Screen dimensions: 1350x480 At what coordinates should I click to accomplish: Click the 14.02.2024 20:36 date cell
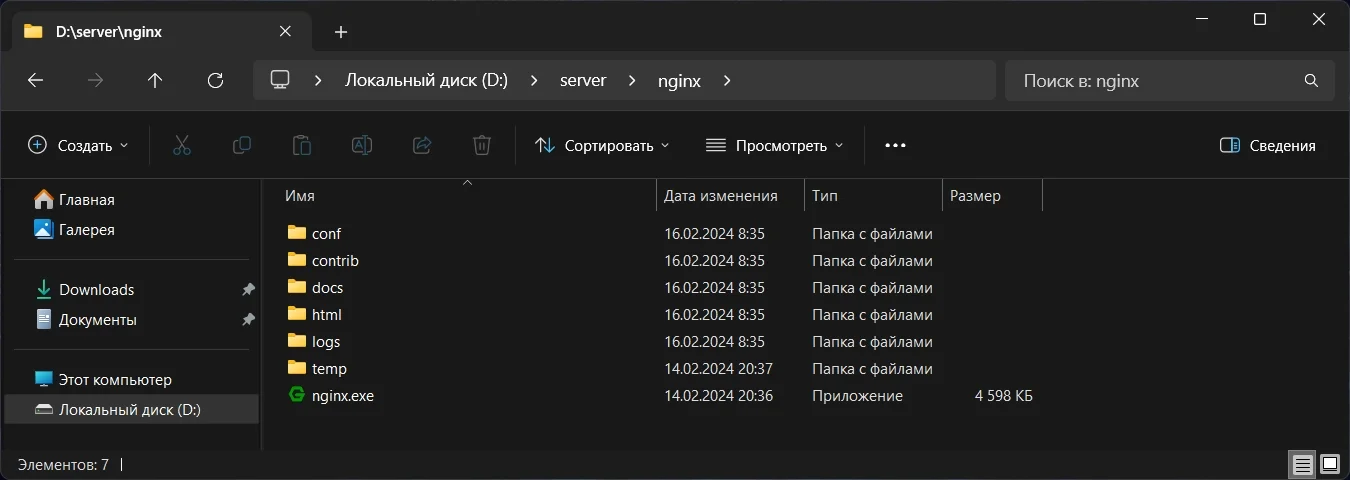click(x=718, y=395)
